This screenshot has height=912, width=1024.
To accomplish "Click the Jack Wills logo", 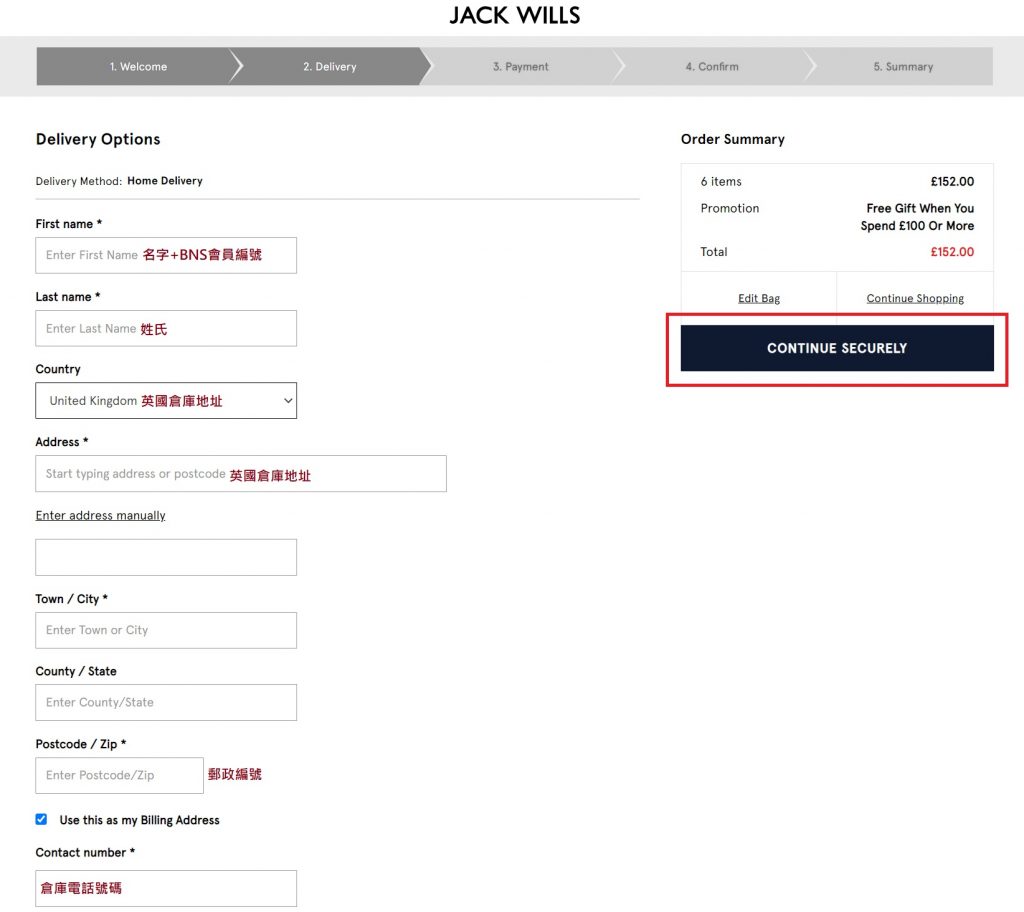I will [x=514, y=16].
